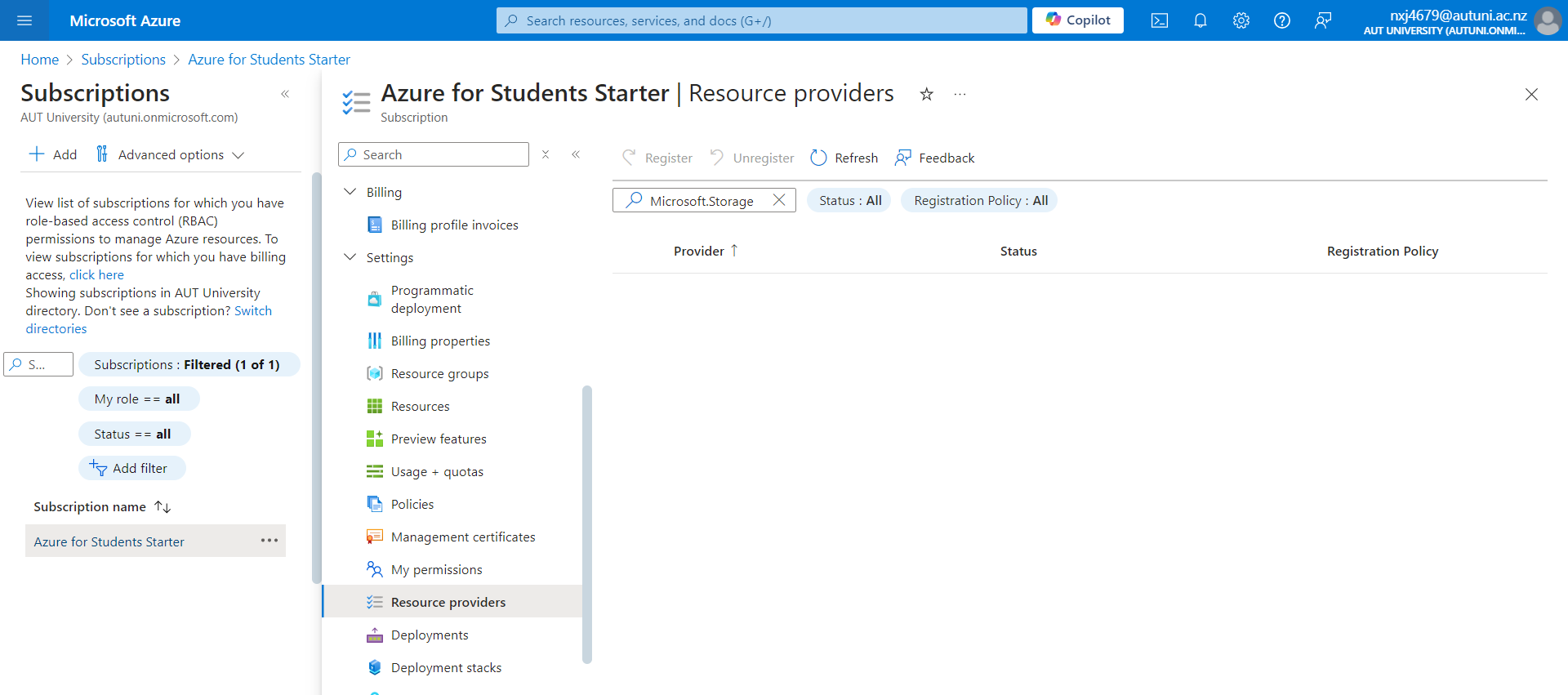Open My permissions
Image resolution: width=1568 pixels, height=695 pixels.
pos(436,569)
